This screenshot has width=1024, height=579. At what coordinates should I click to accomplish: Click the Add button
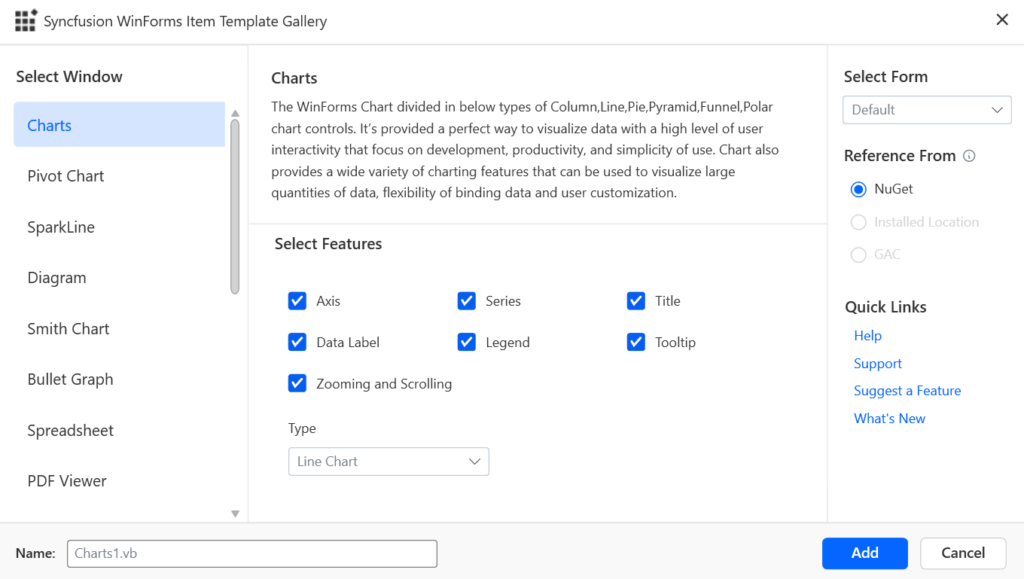[x=864, y=553]
